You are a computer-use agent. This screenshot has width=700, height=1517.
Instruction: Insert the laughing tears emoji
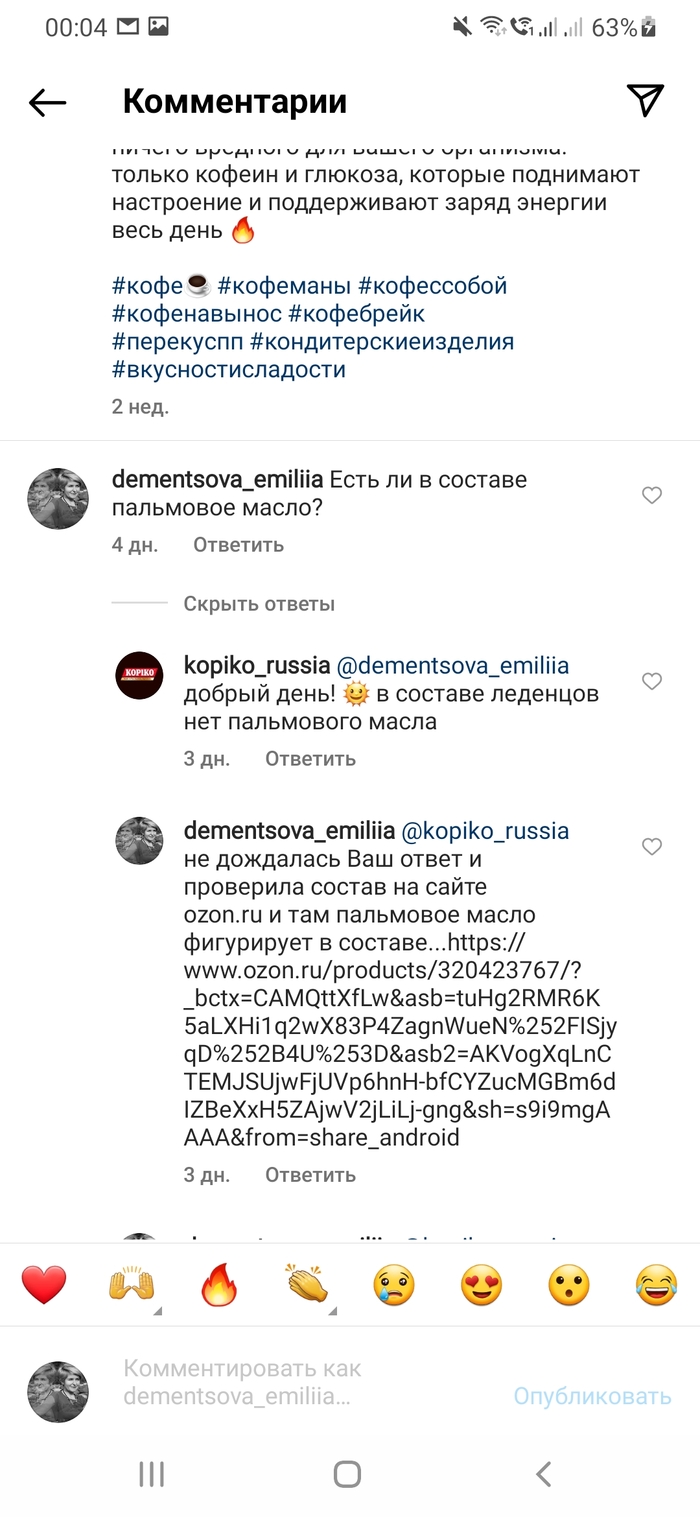[x=656, y=1285]
